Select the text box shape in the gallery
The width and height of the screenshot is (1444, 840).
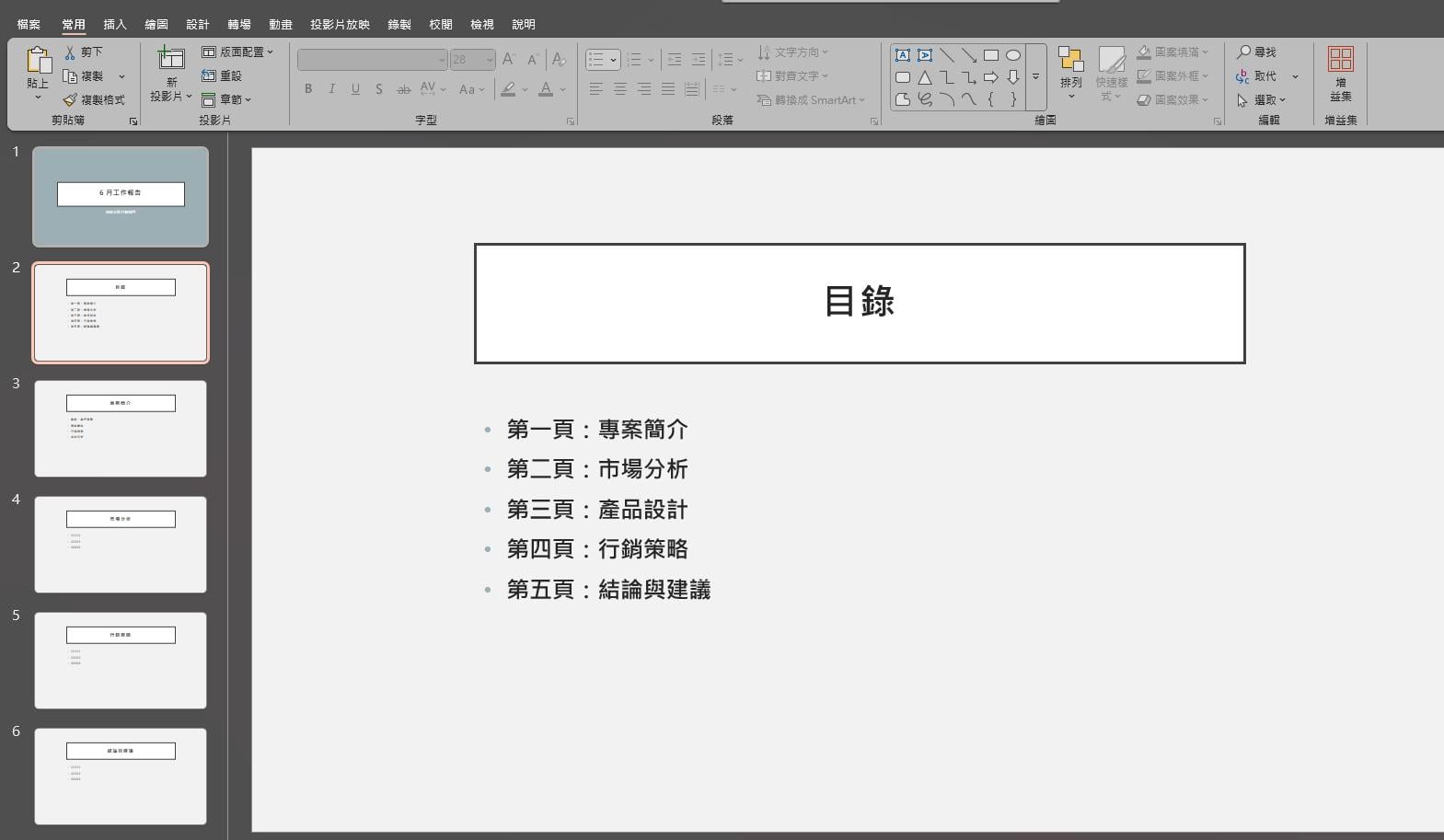coord(903,55)
